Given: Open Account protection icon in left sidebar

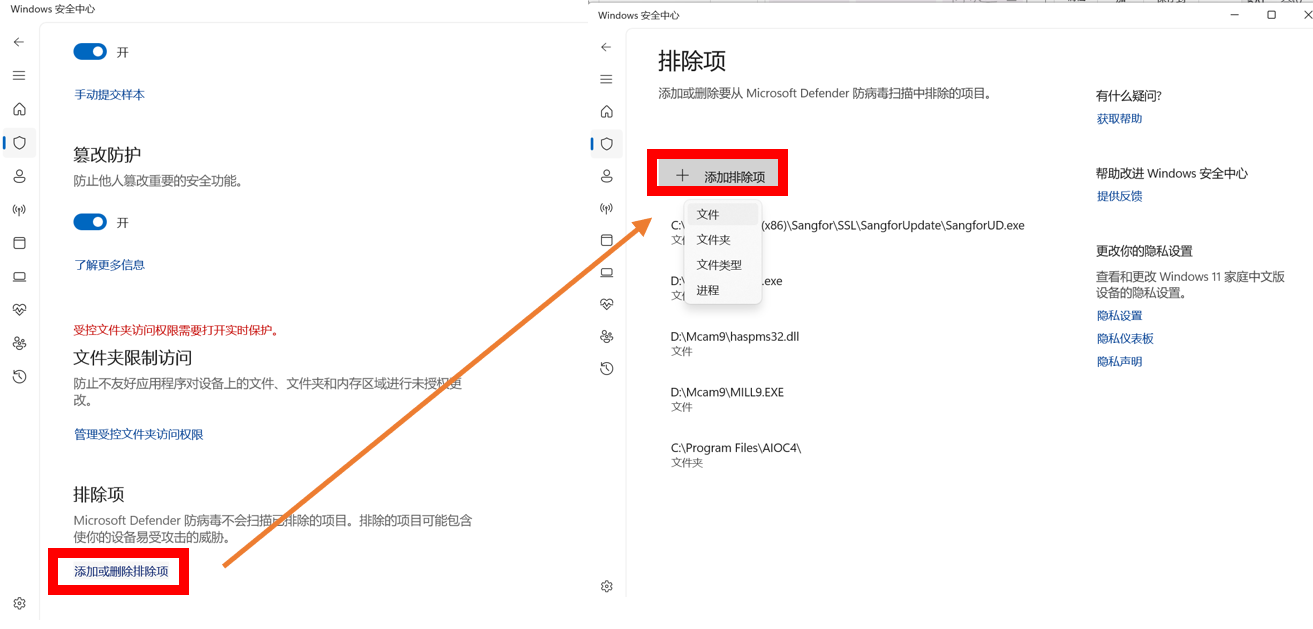Looking at the screenshot, I should (19, 176).
